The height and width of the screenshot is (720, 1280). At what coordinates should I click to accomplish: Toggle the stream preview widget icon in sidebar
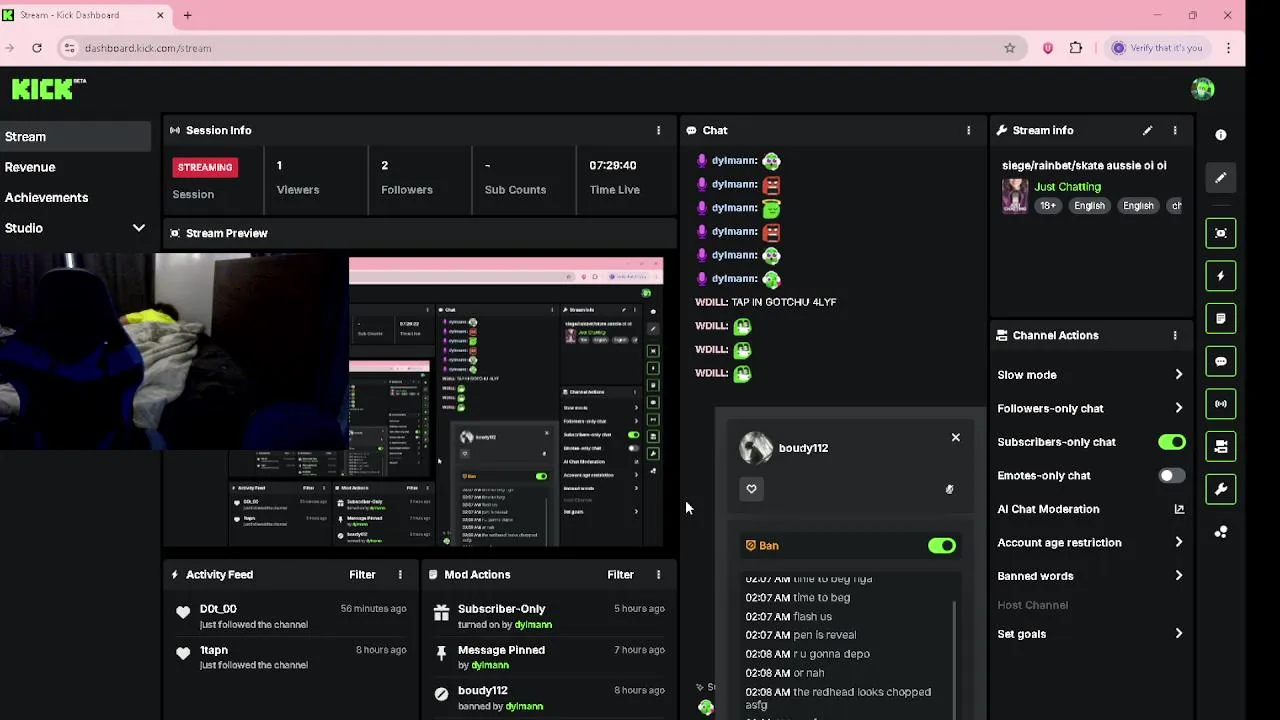1220,233
